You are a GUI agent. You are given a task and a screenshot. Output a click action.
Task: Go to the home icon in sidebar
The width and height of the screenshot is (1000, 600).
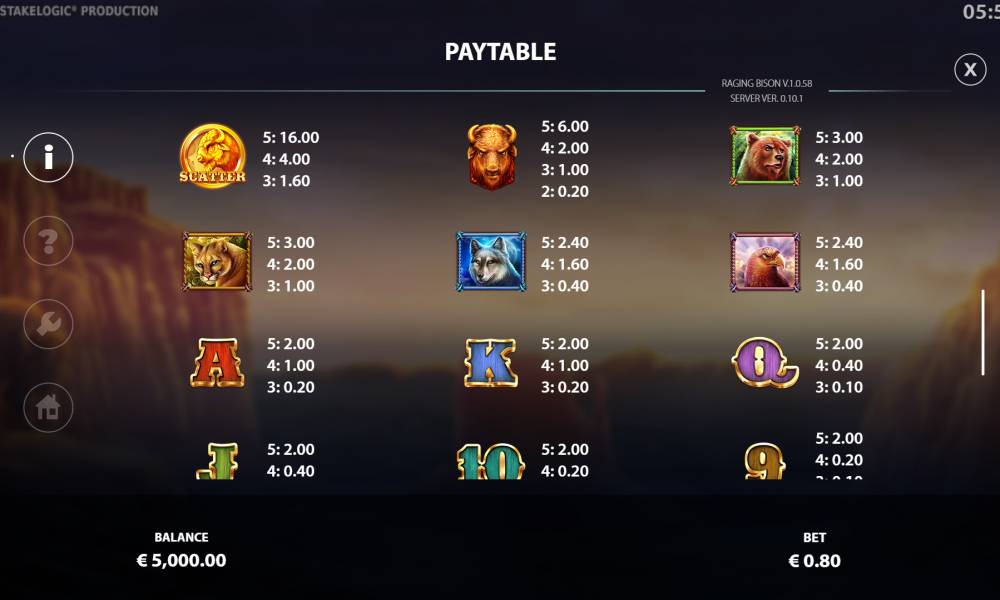tap(48, 407)
